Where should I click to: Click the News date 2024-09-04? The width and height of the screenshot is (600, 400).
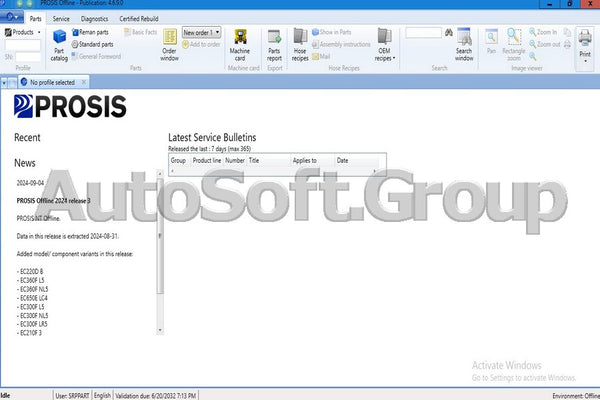click(x=30, y=183)
